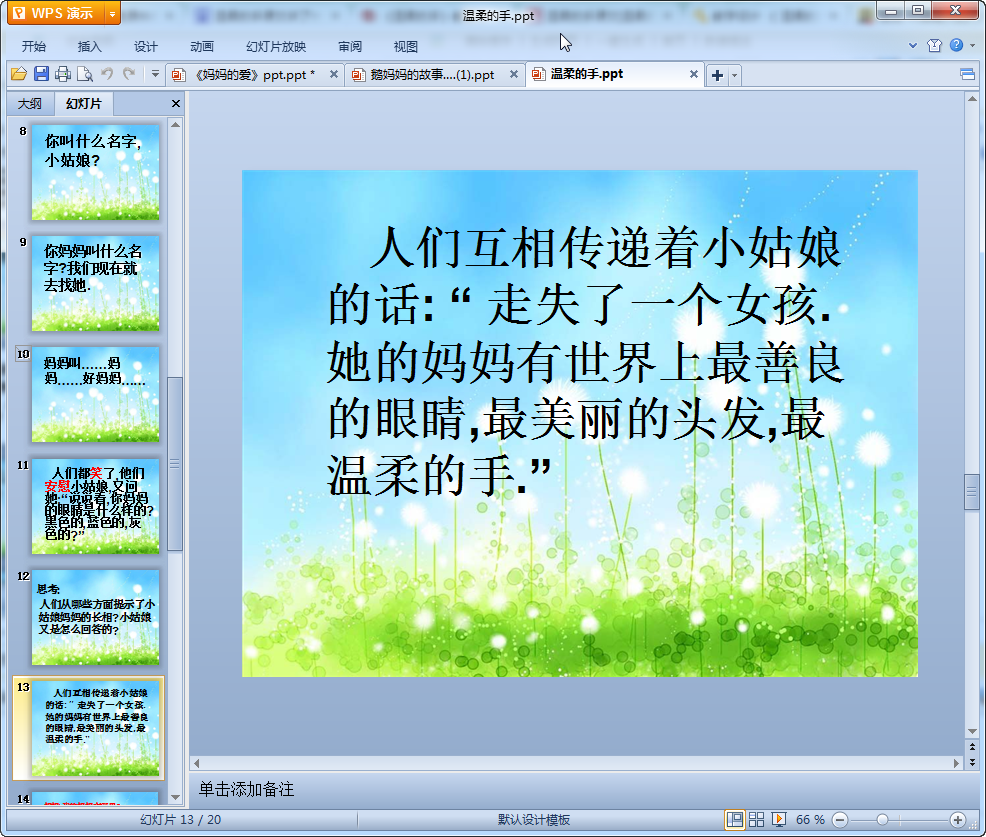The width and height of the screenshot is (986, 837).
Task: Click the slide text box content
Action: pos(585,362)
